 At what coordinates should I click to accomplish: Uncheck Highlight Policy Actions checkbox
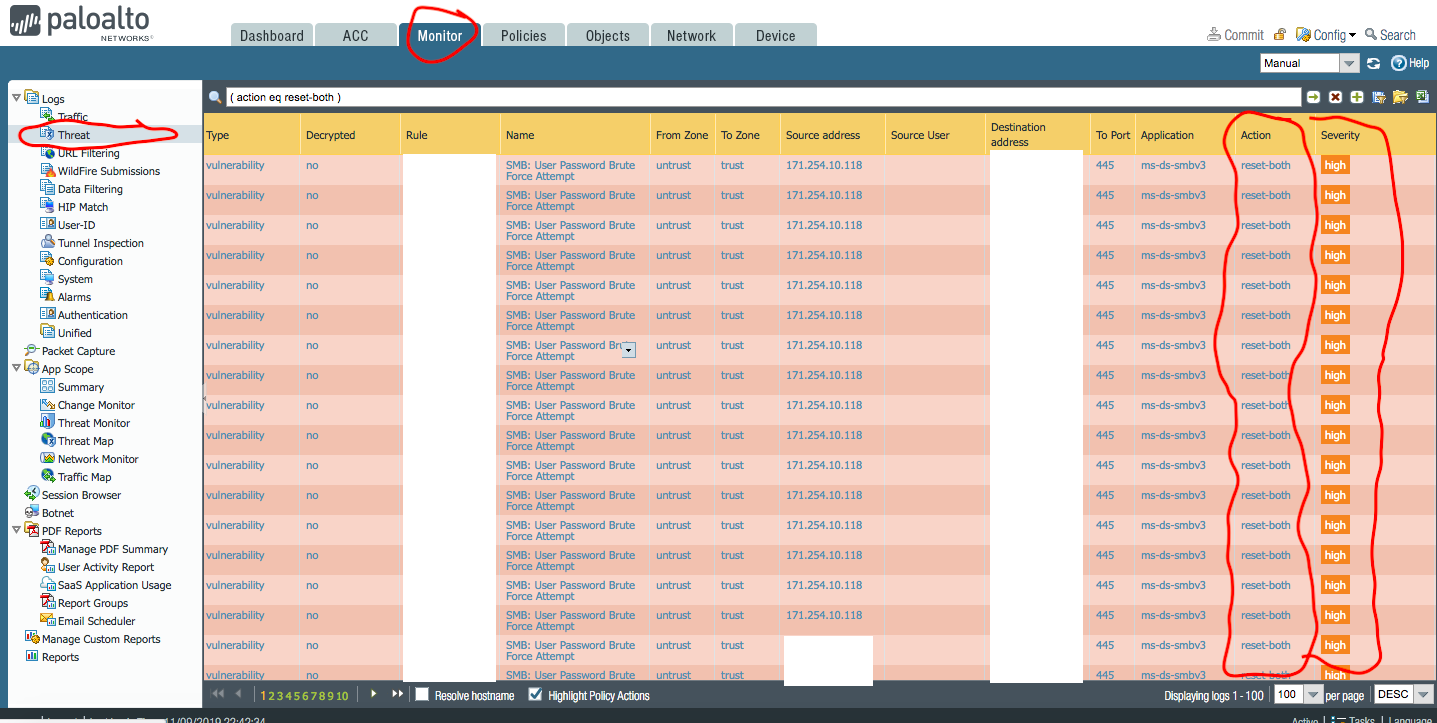coord(535,695)
